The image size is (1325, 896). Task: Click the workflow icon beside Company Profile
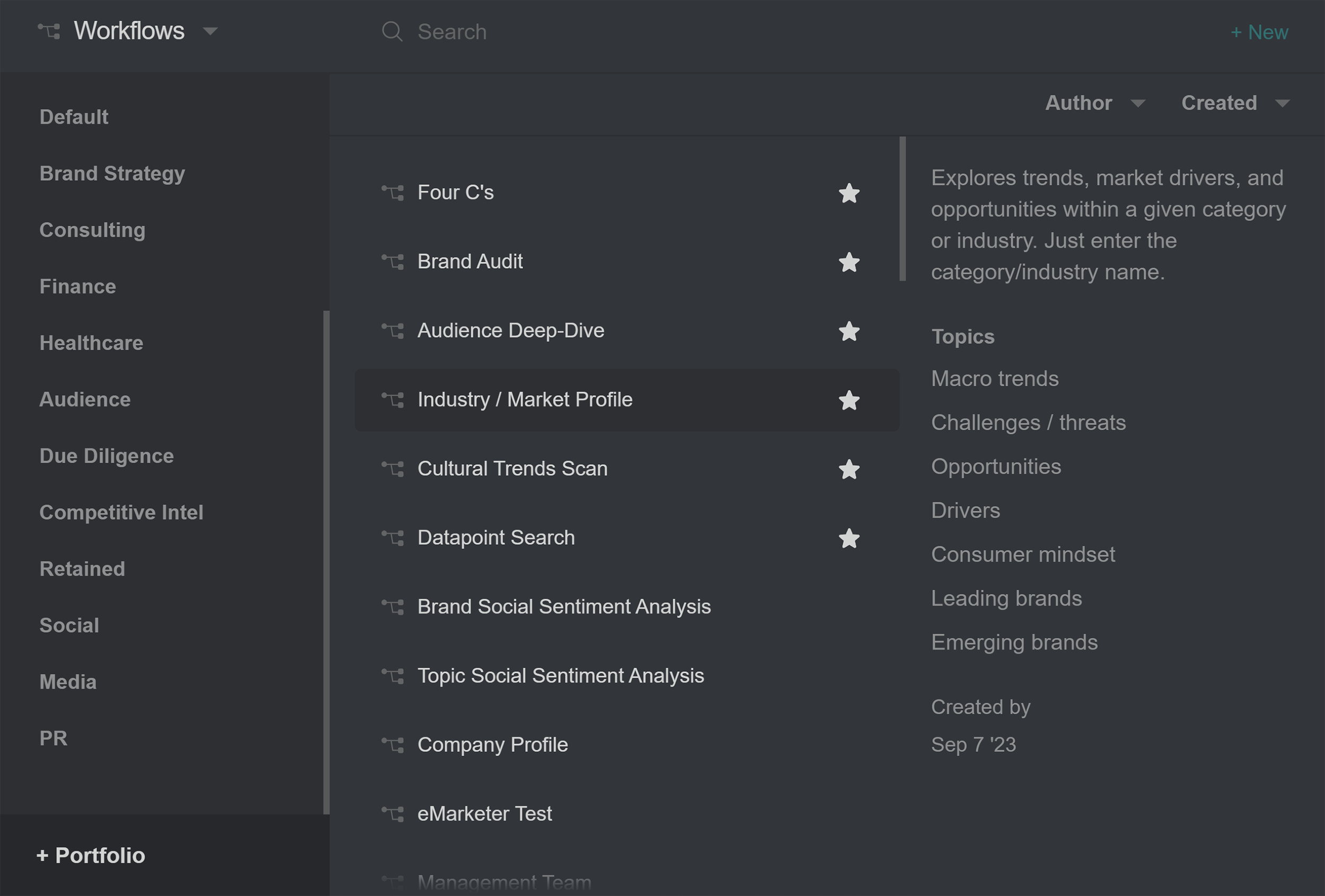point(393,745)
